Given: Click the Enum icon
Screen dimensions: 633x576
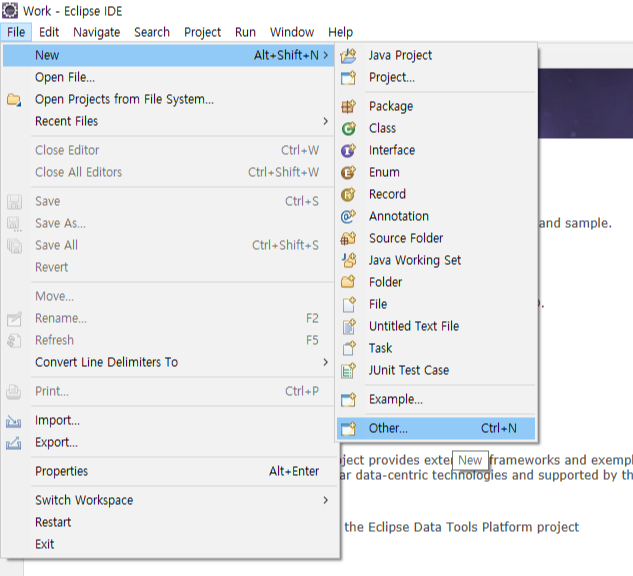Looking at the screenshot, I should click(x=348, y=172).
